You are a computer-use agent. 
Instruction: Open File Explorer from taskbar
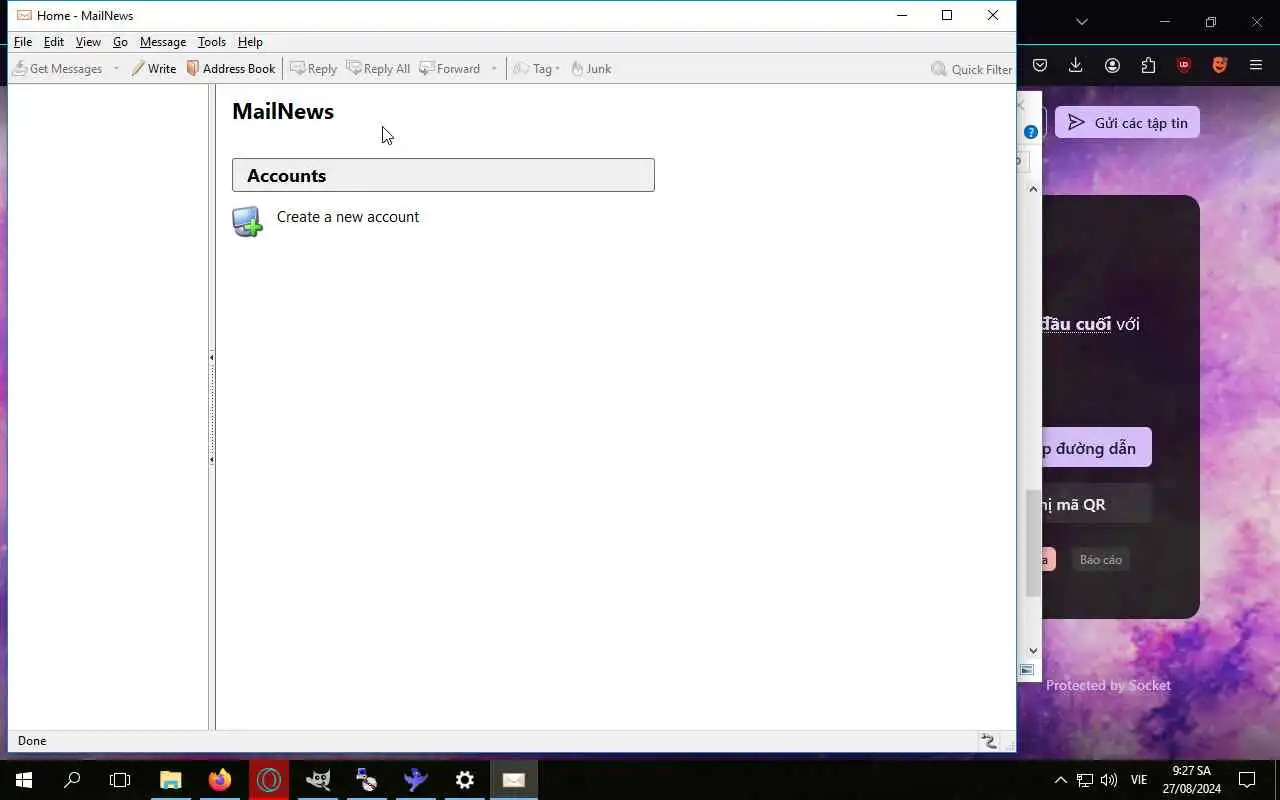pyautogui.click(x=171, y=780)
